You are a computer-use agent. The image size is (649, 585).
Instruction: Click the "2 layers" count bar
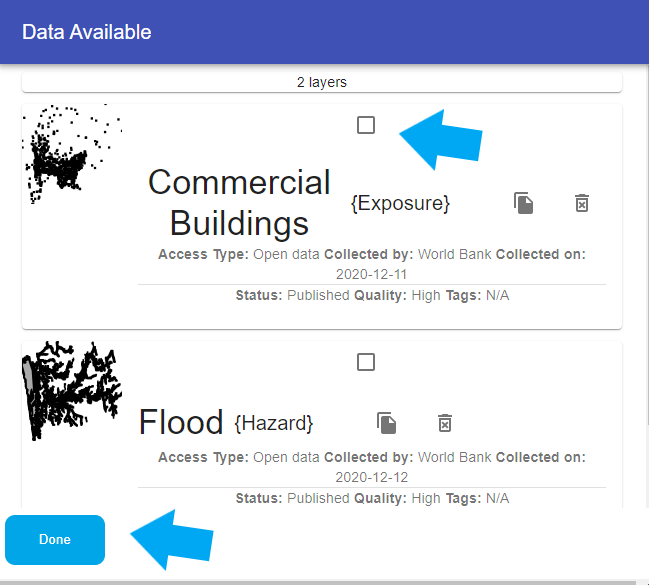(x=321, y=82)
